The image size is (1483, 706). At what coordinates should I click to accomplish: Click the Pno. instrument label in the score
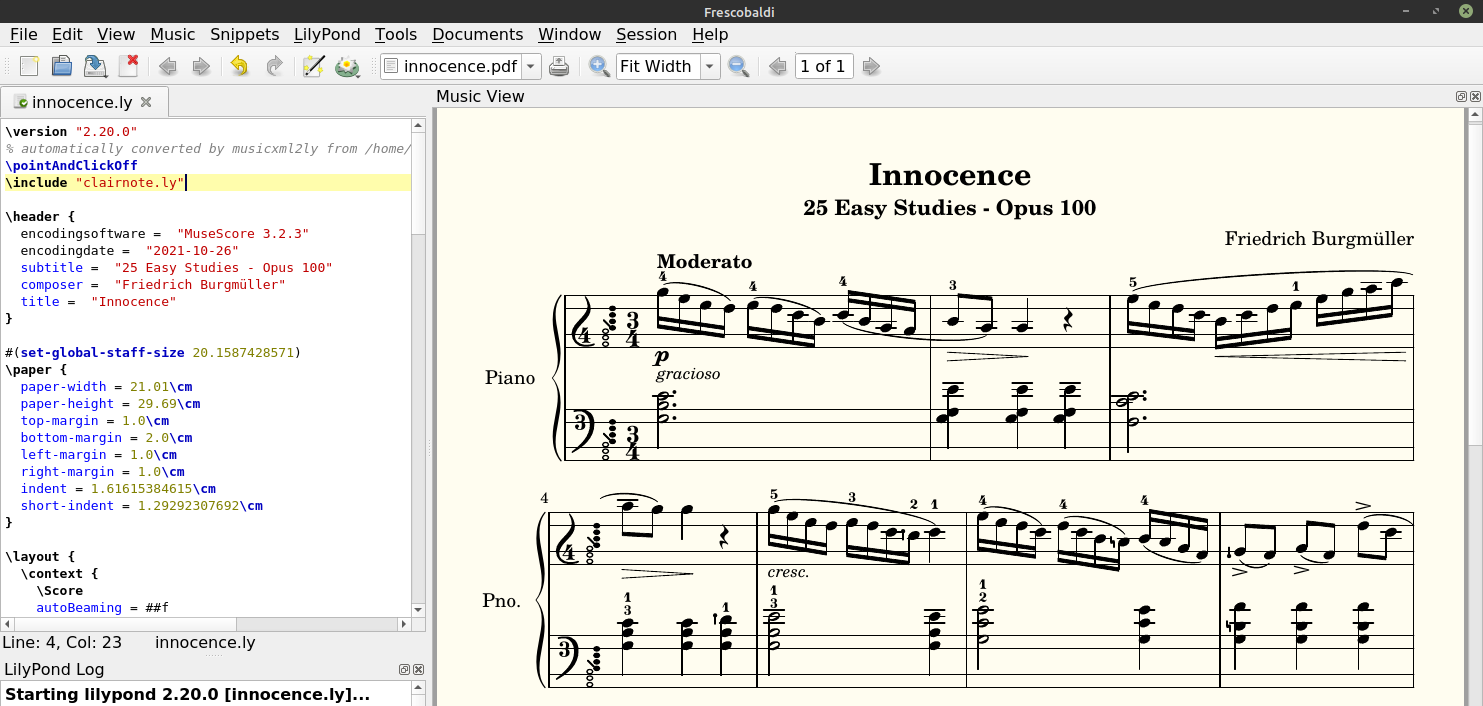[502, 601]
